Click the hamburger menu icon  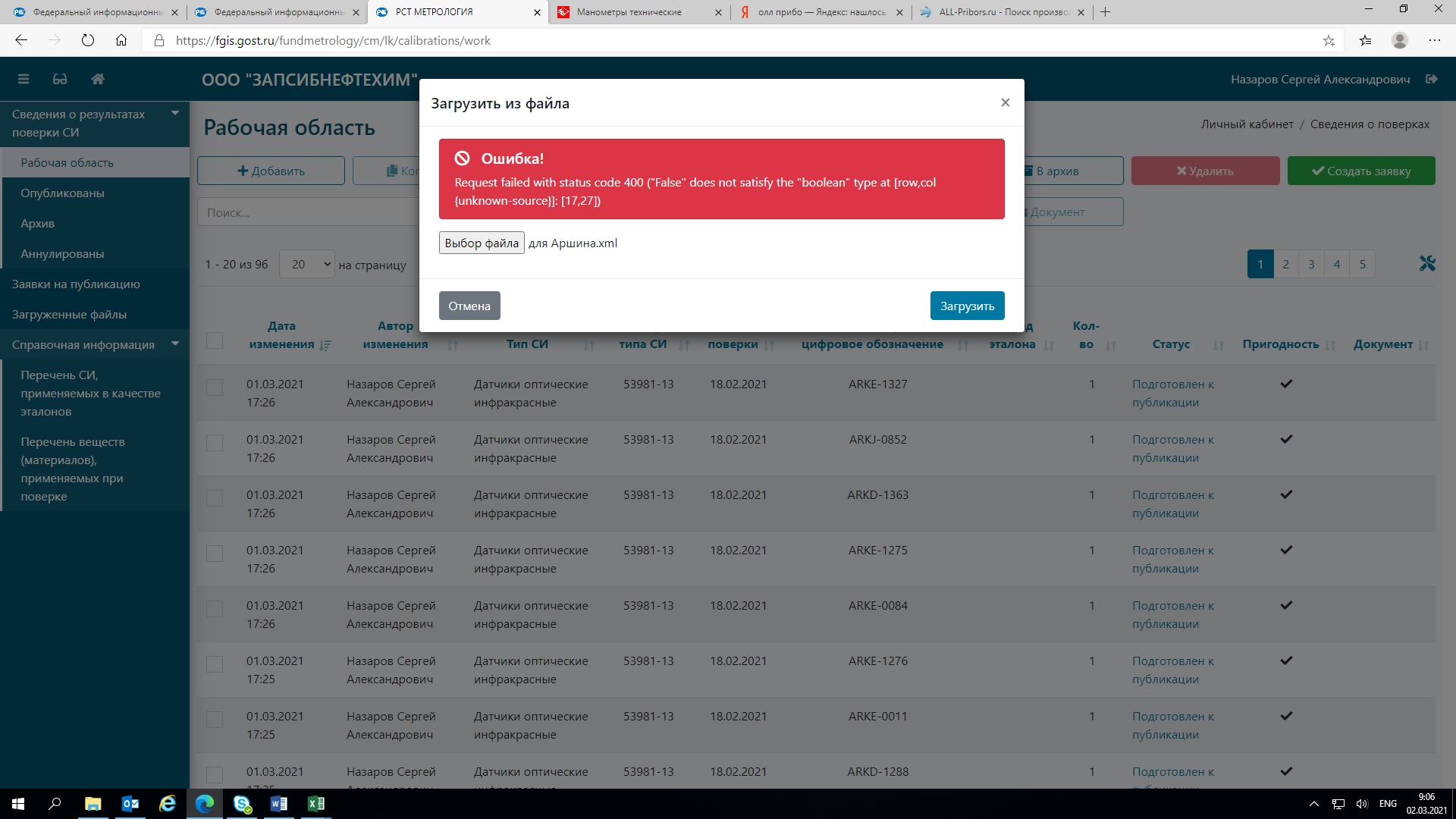24,79
